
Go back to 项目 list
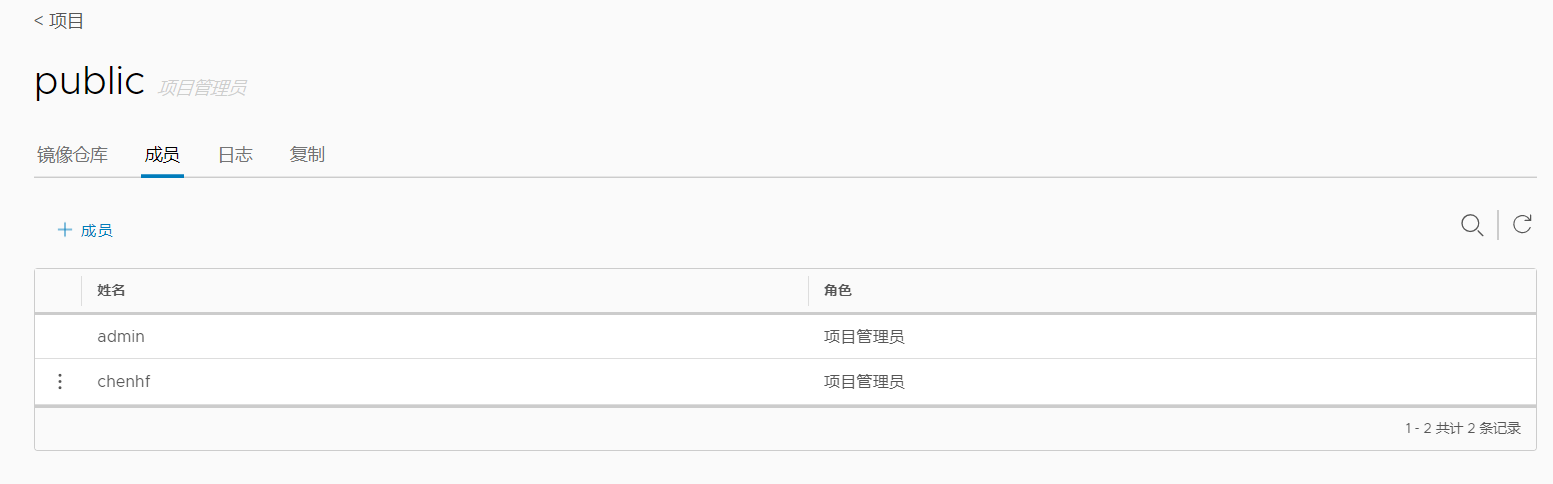(x=59, y=21)
